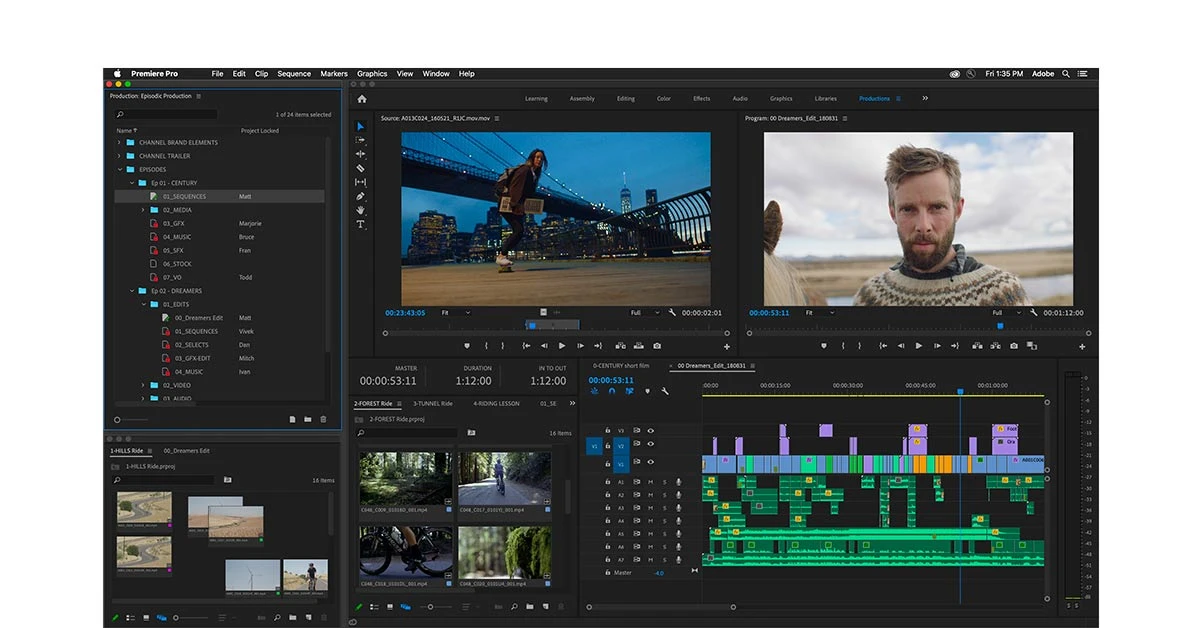Play the Program monitor video
Screen dimensions: 1200x628
click(919, 345)
